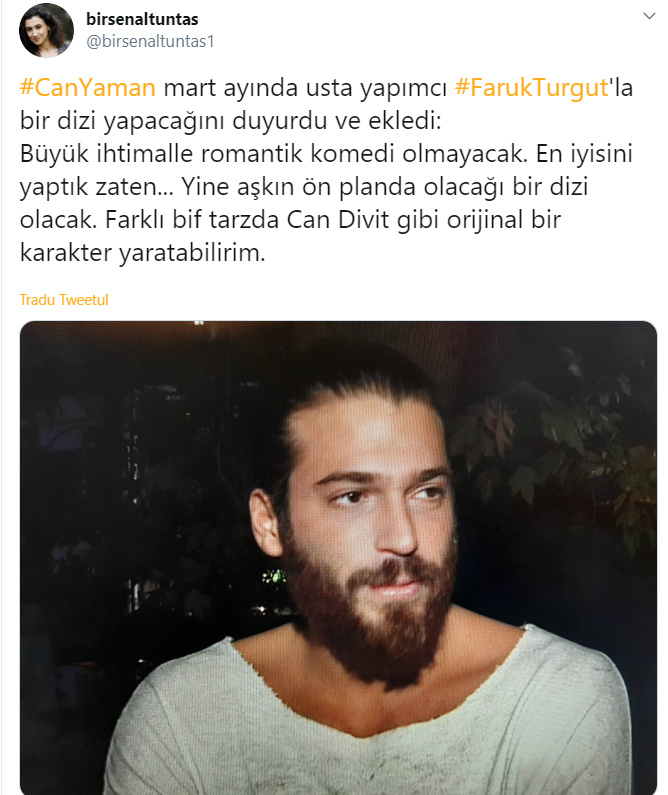The height and width of the screenshot is (795, 668).
Task: Open the attached photo of bearded man
Action: click(x=339, y=558)
